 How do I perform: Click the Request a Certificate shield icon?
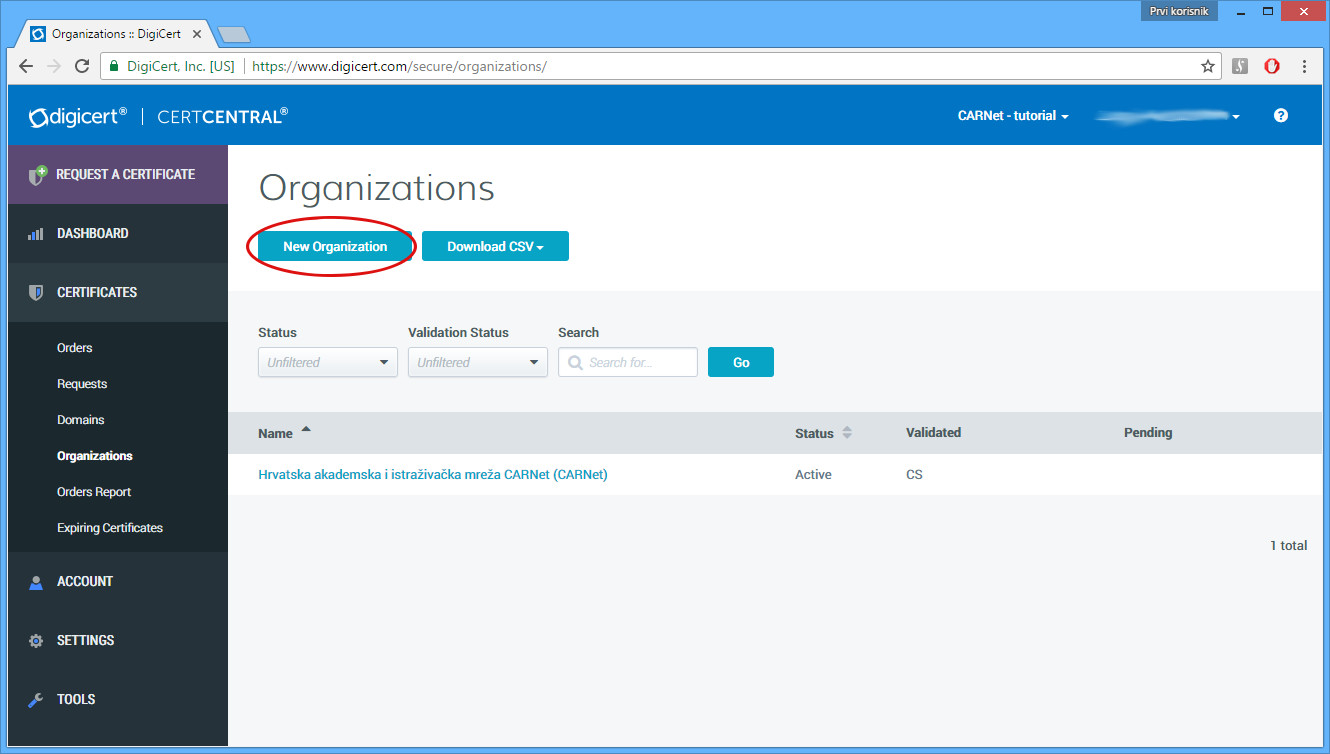[x=37, y=175]
